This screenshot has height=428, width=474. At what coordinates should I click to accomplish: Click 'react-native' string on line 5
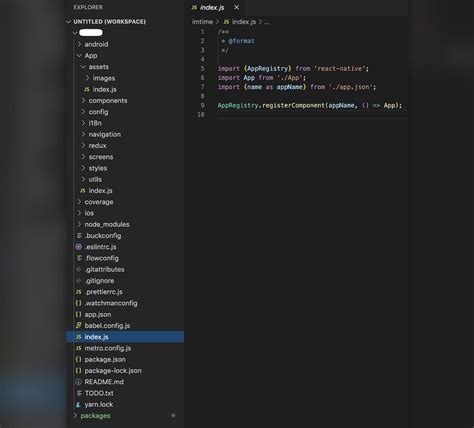click(x=340, y=68)
